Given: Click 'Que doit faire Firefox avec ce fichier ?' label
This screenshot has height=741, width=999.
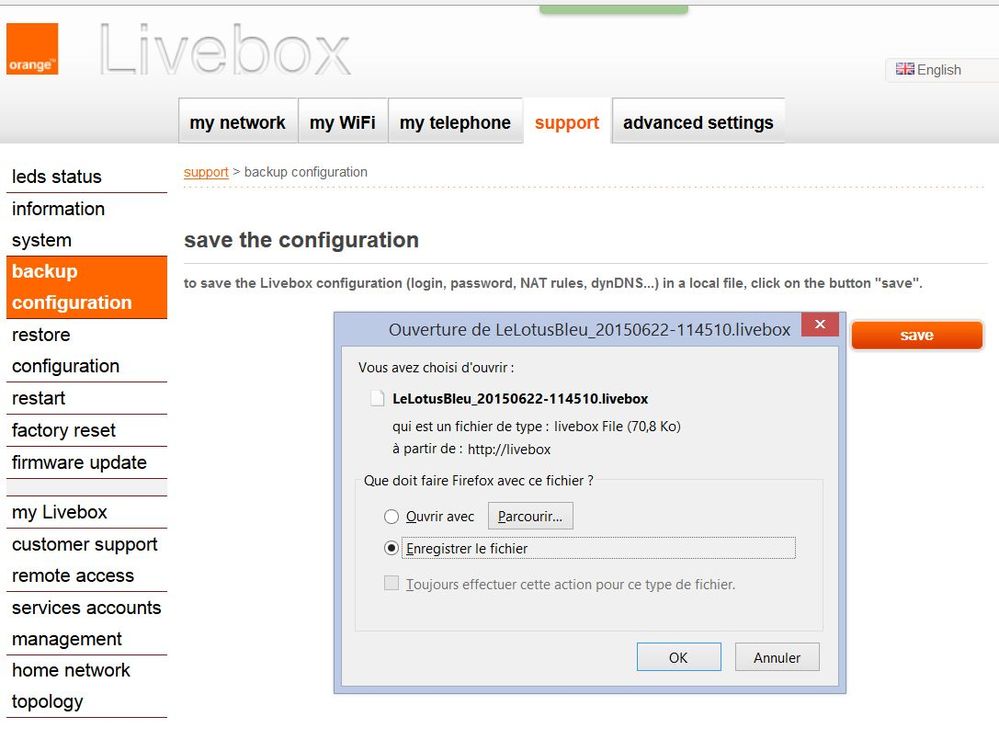Looking at the screenshot, I should [x=478, y=480].
